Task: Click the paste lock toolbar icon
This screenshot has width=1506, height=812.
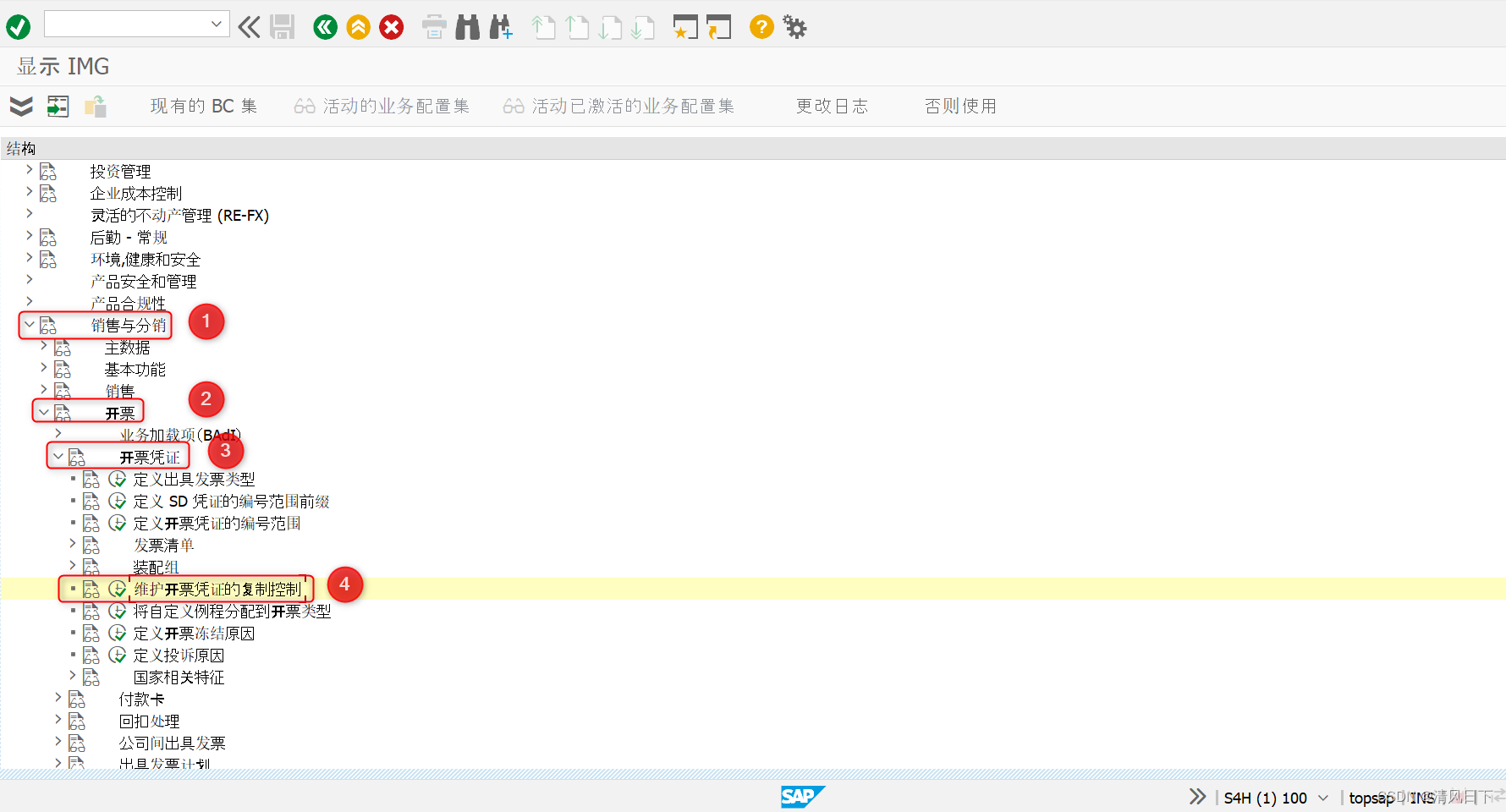Action: (95, 106)
